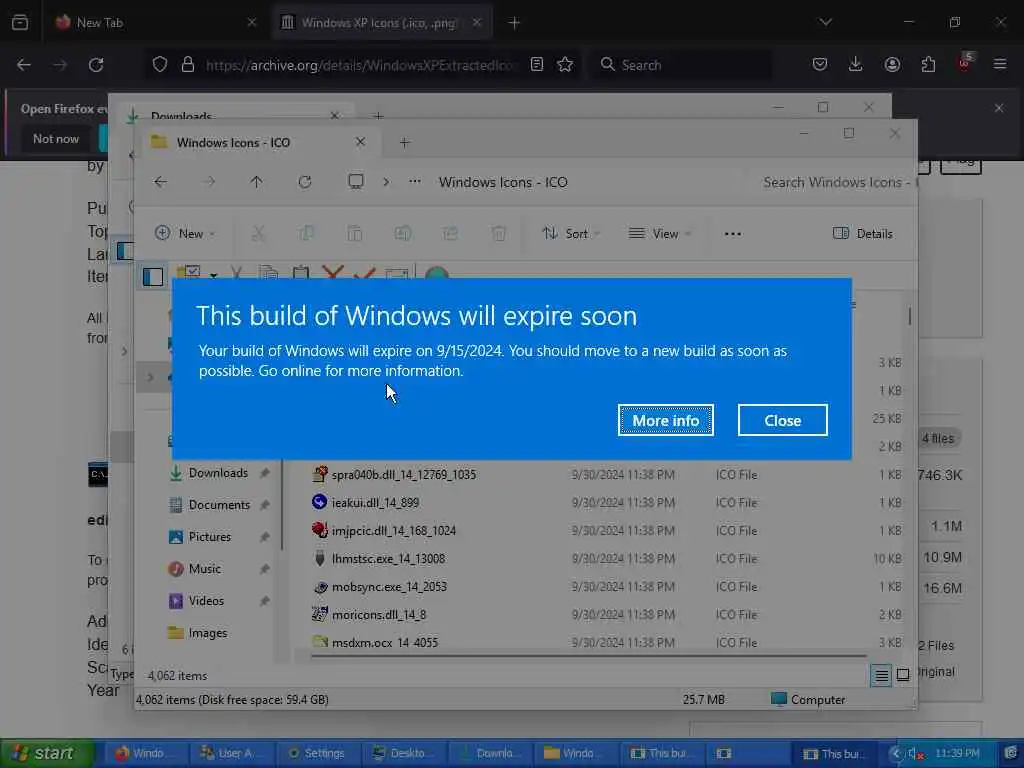
Task: Click the Explorer back arrow
Action: 161,182
